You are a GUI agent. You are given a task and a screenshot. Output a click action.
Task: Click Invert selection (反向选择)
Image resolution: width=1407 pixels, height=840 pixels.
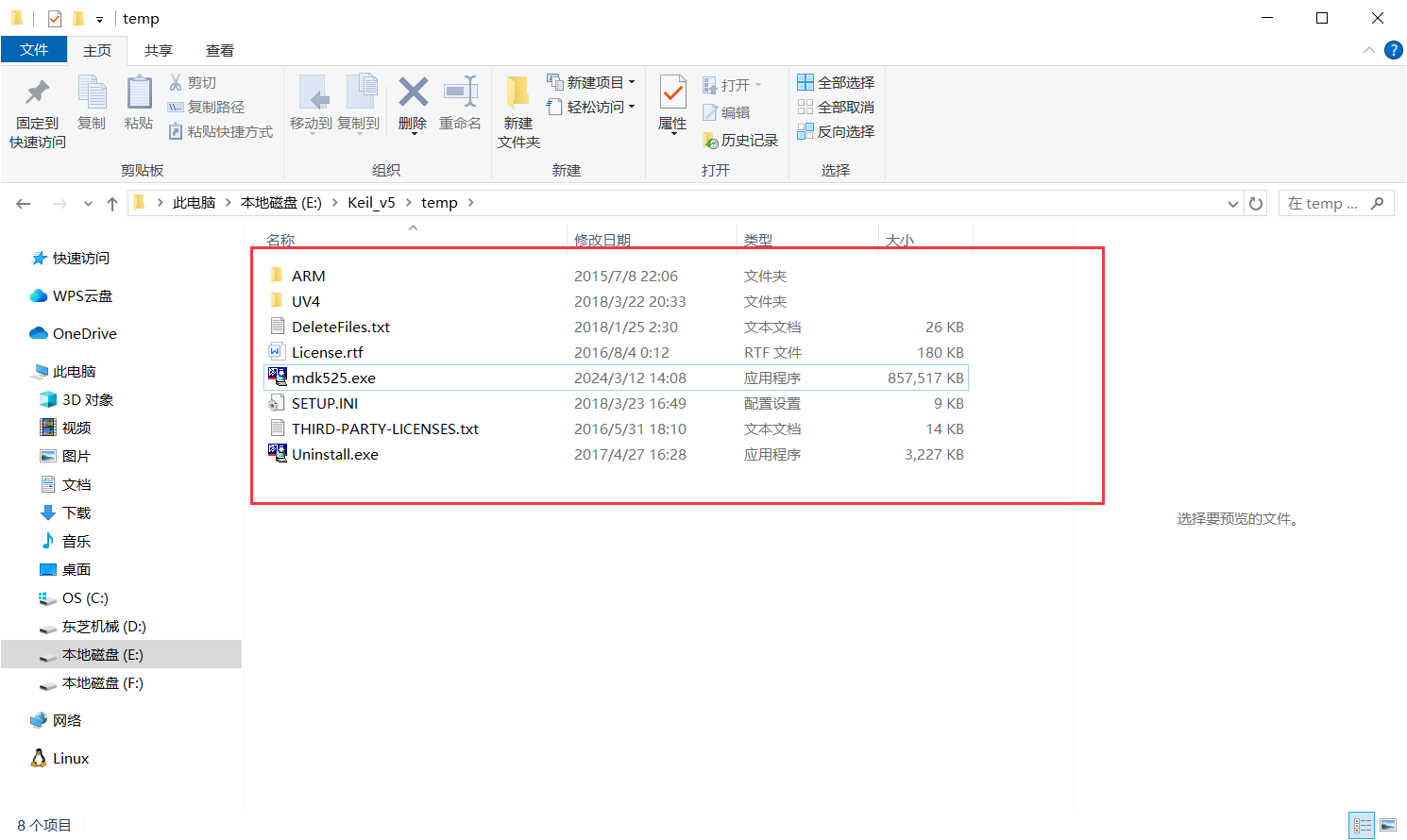coord(836,131)
